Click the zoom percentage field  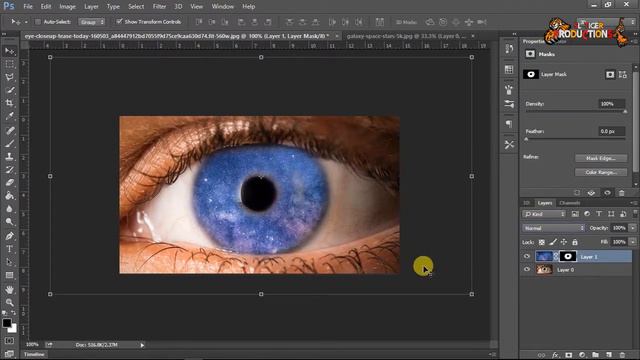pyautogui.click(x=32, y=345)
